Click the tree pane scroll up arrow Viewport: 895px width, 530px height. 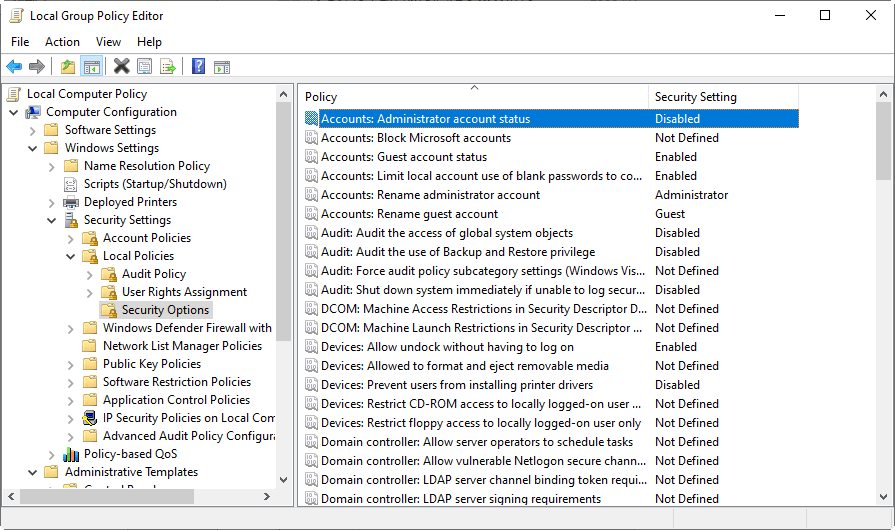[283, 94]
